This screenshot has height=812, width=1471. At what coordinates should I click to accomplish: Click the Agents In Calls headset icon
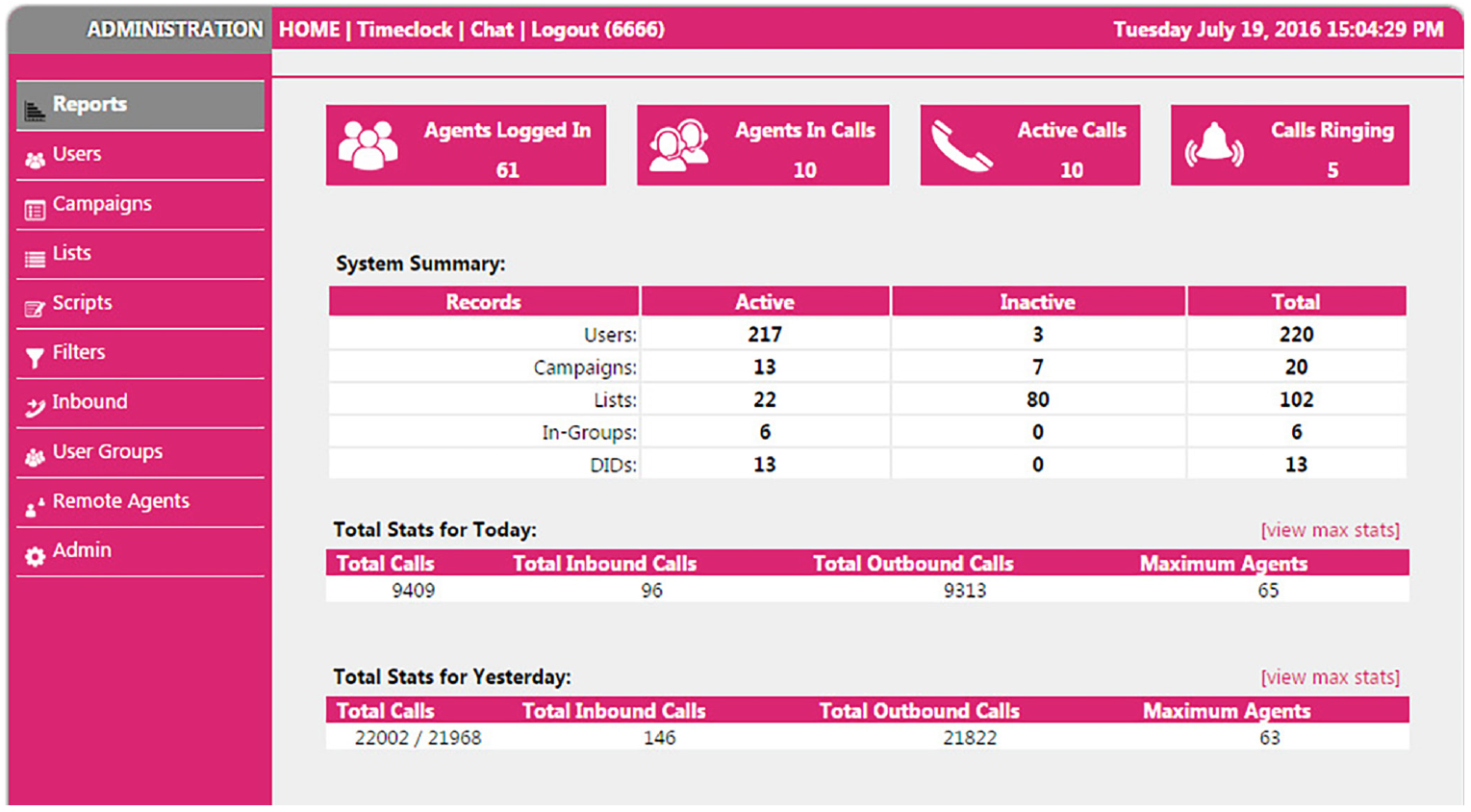(x=679, y=145)
